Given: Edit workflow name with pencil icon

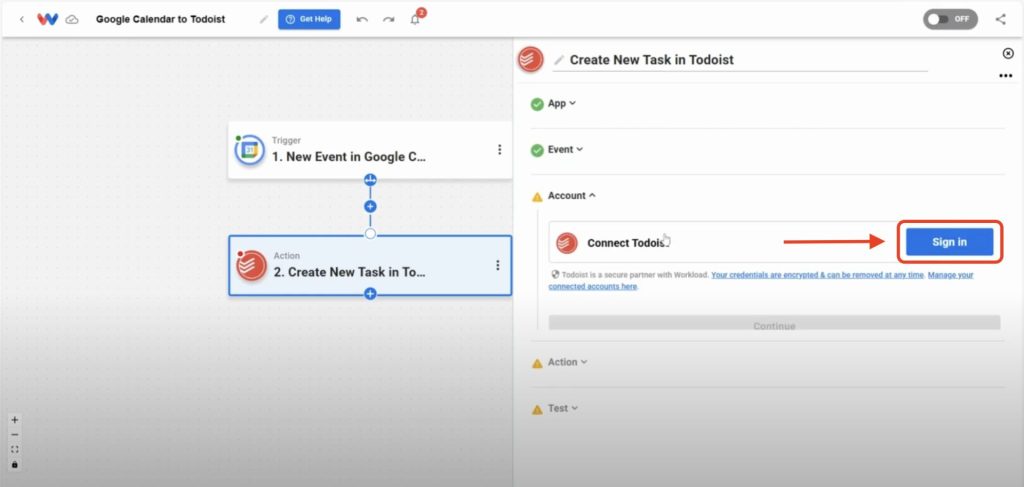Looking at the screenshot, I should point(264,20).
